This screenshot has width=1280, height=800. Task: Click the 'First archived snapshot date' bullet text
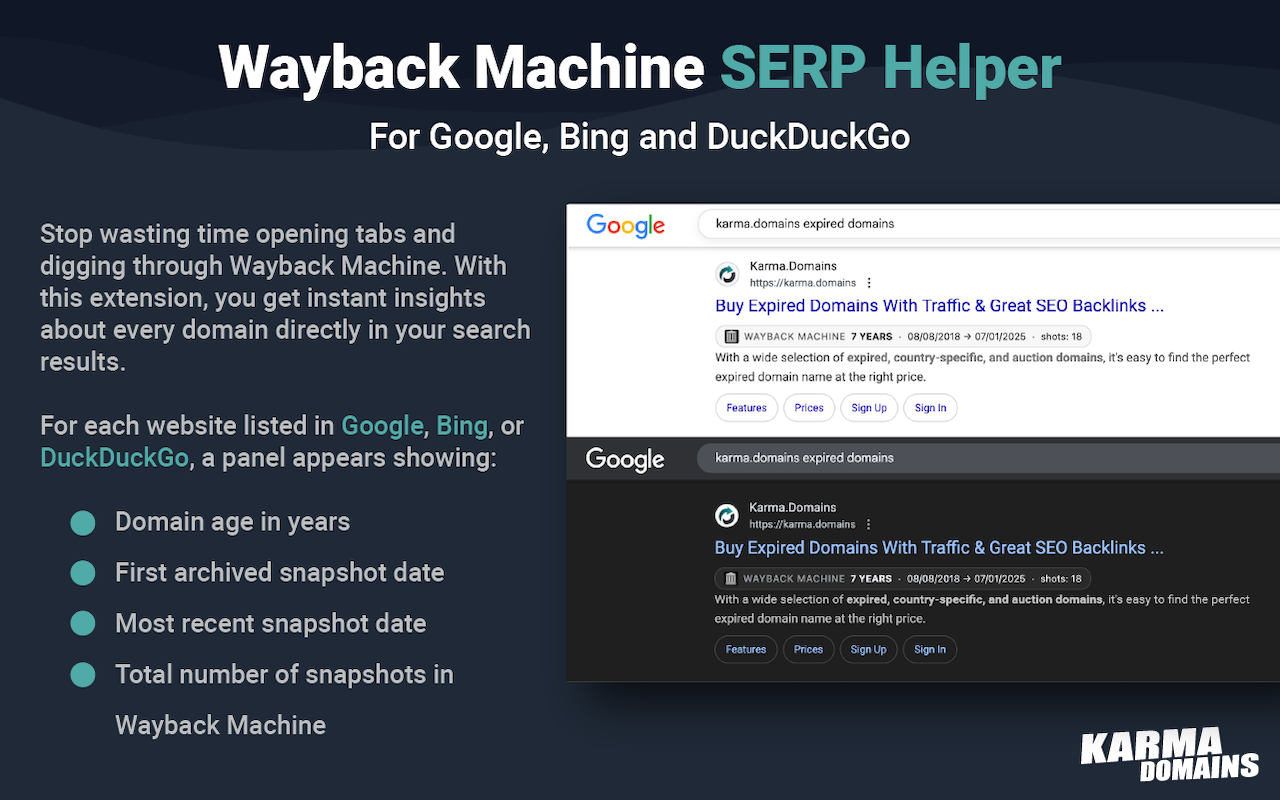pyautogui.click(x=279, y=573)
